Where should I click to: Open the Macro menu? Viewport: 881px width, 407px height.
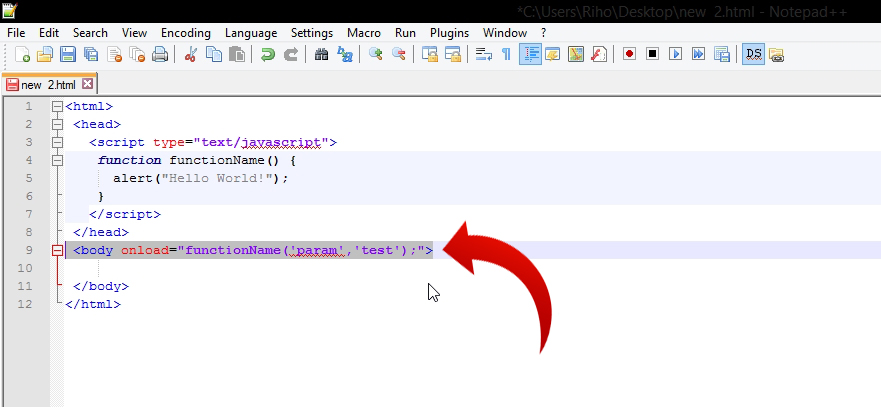tap(364, 33)
